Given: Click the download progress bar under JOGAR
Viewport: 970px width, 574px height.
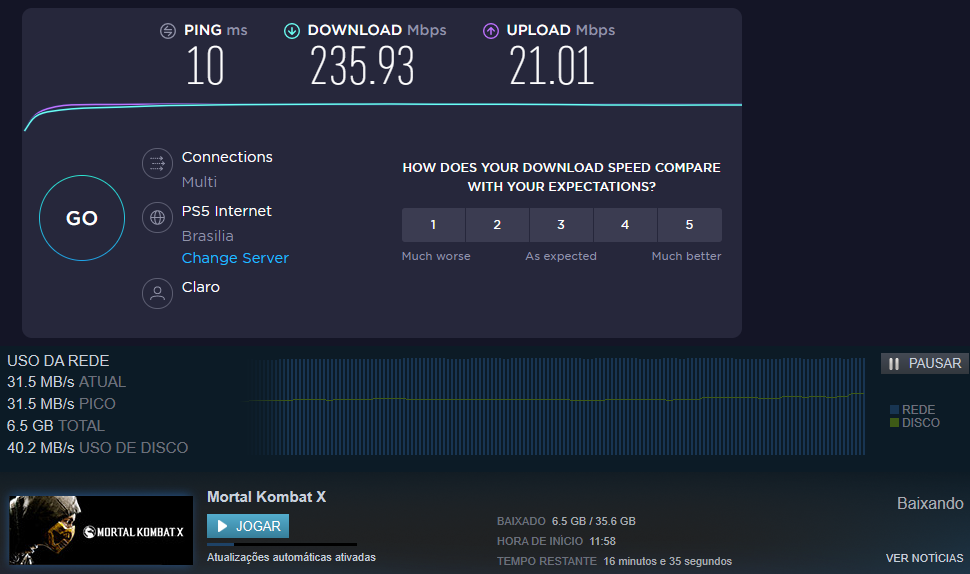Looking at the screenshot, I should point(282,544).
